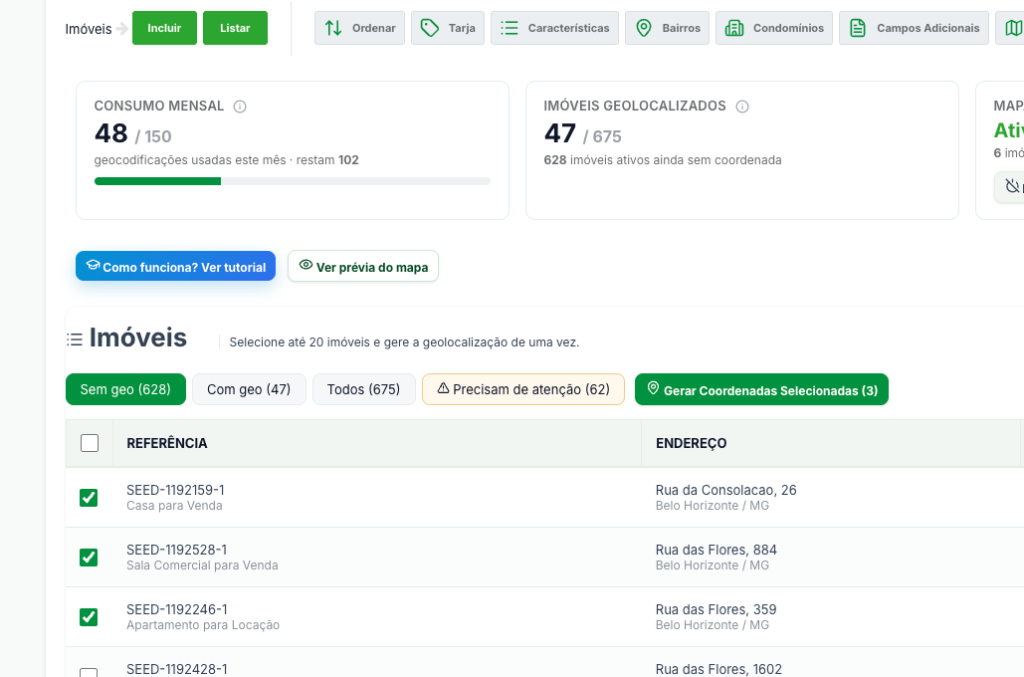The width and height of the screenshot is (1024, 677).
Task: Open the Listar imóveis button
Action: click(235, 28)
